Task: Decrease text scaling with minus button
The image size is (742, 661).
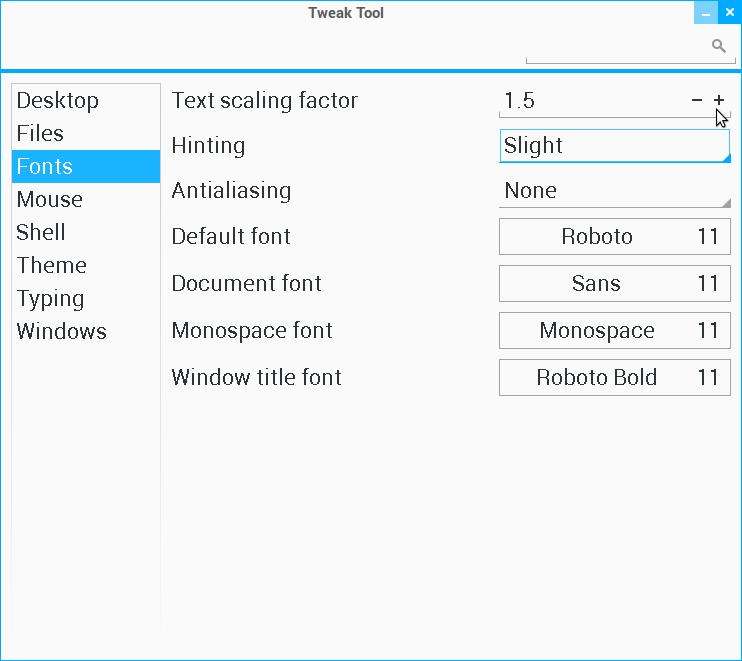Action: (697, 100)
